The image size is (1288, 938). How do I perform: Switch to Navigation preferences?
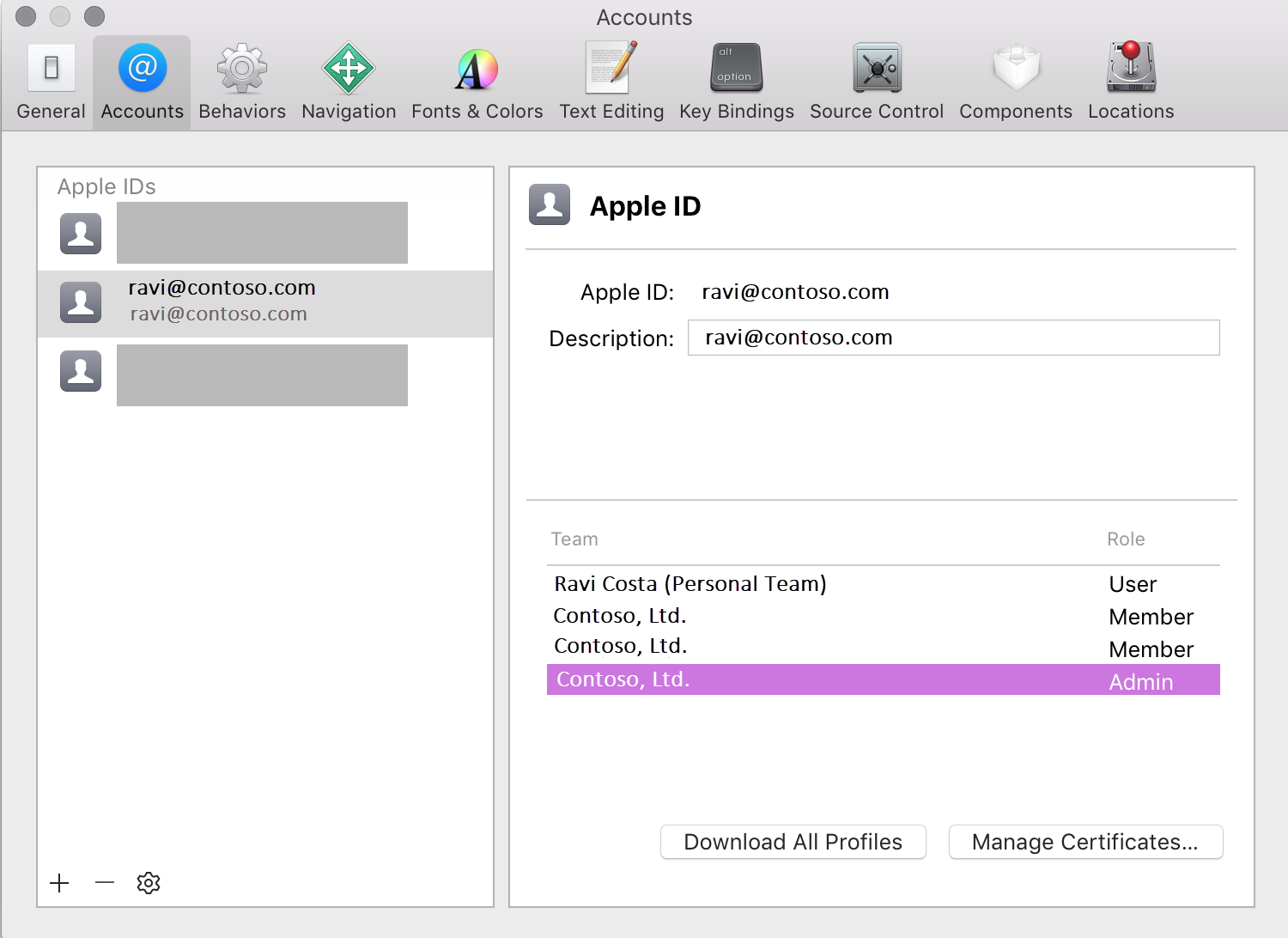(x=349, y=82)
